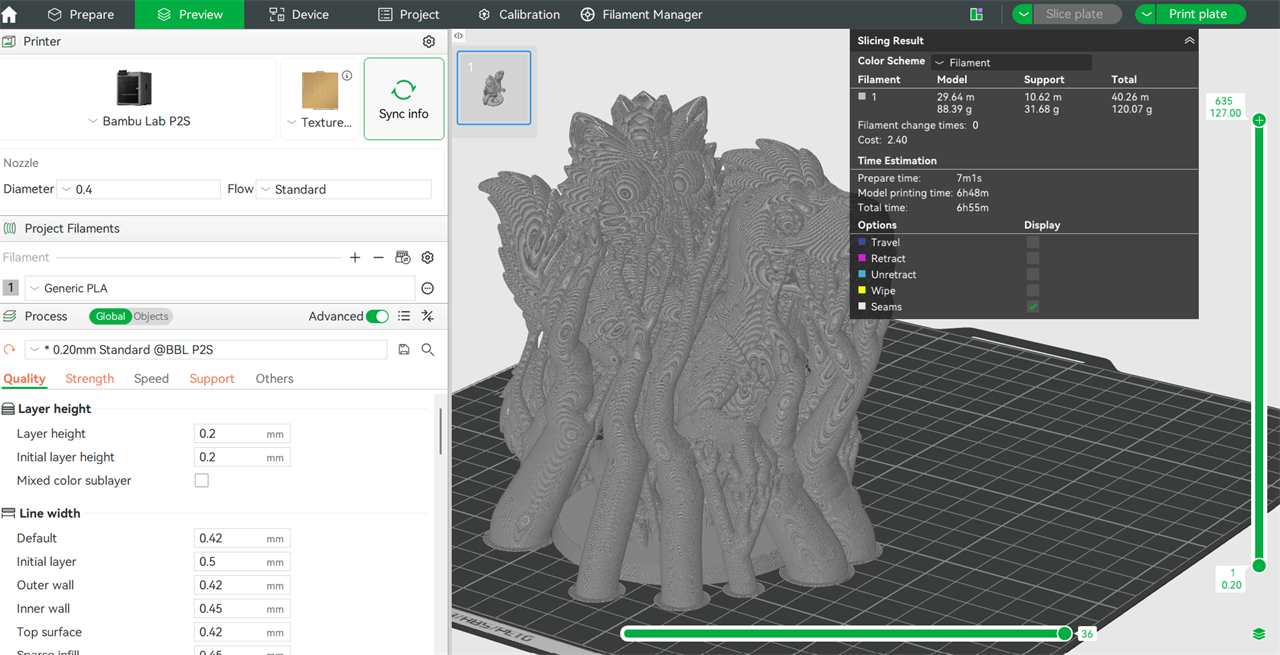The width and height of the screenshot is (1280, 655).
Task: Click bottom handle of layer slider
Action: [x=1259, y=566]
